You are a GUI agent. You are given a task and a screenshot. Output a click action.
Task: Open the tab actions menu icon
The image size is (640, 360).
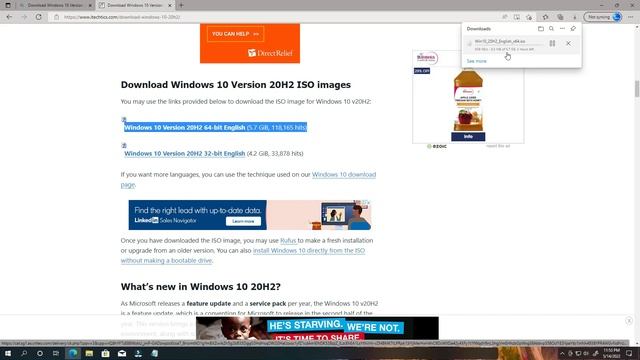(8, 5)
